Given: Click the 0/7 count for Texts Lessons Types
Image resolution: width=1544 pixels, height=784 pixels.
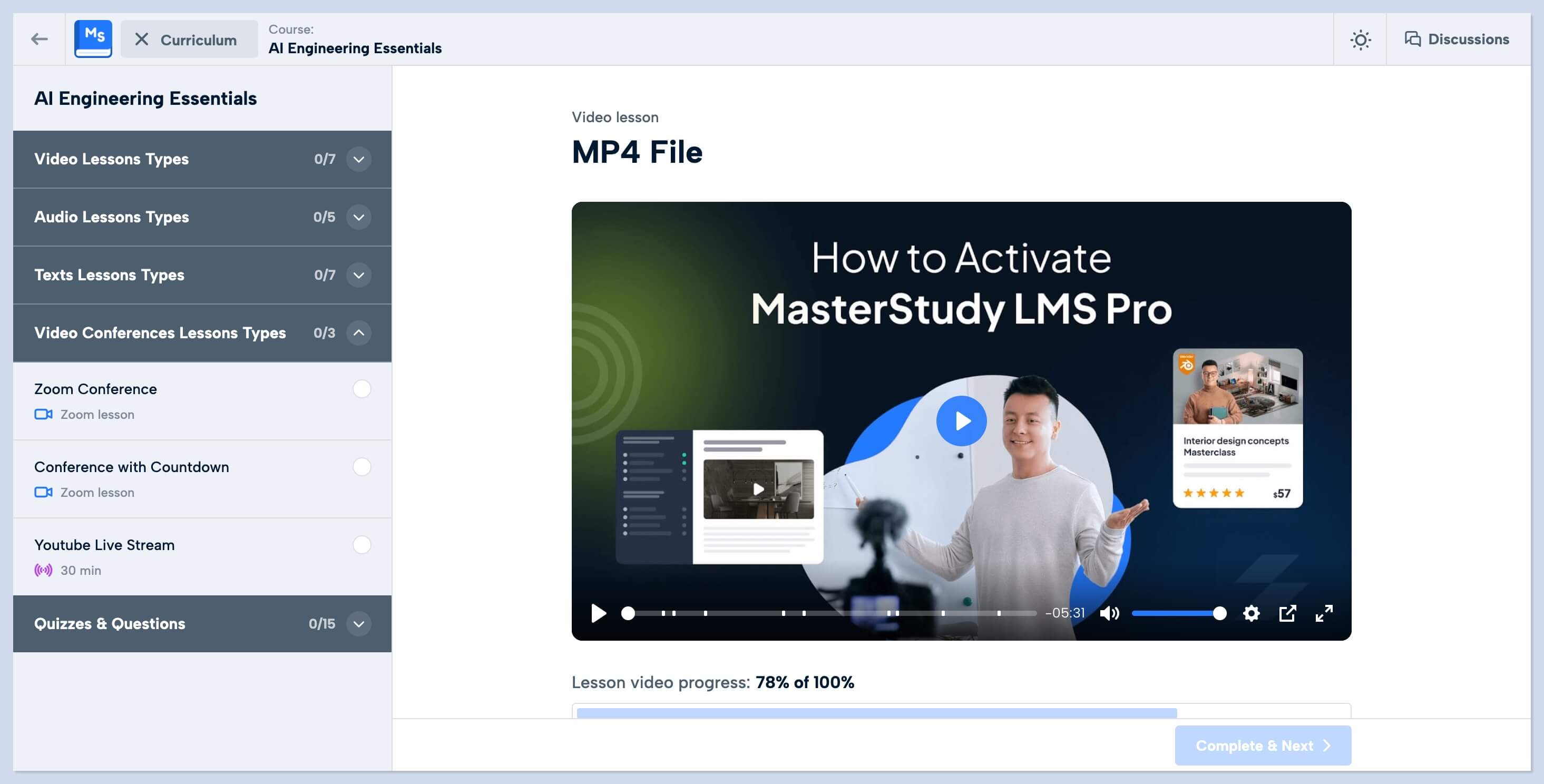Looking at the screenshot, I should coord(325,275).
